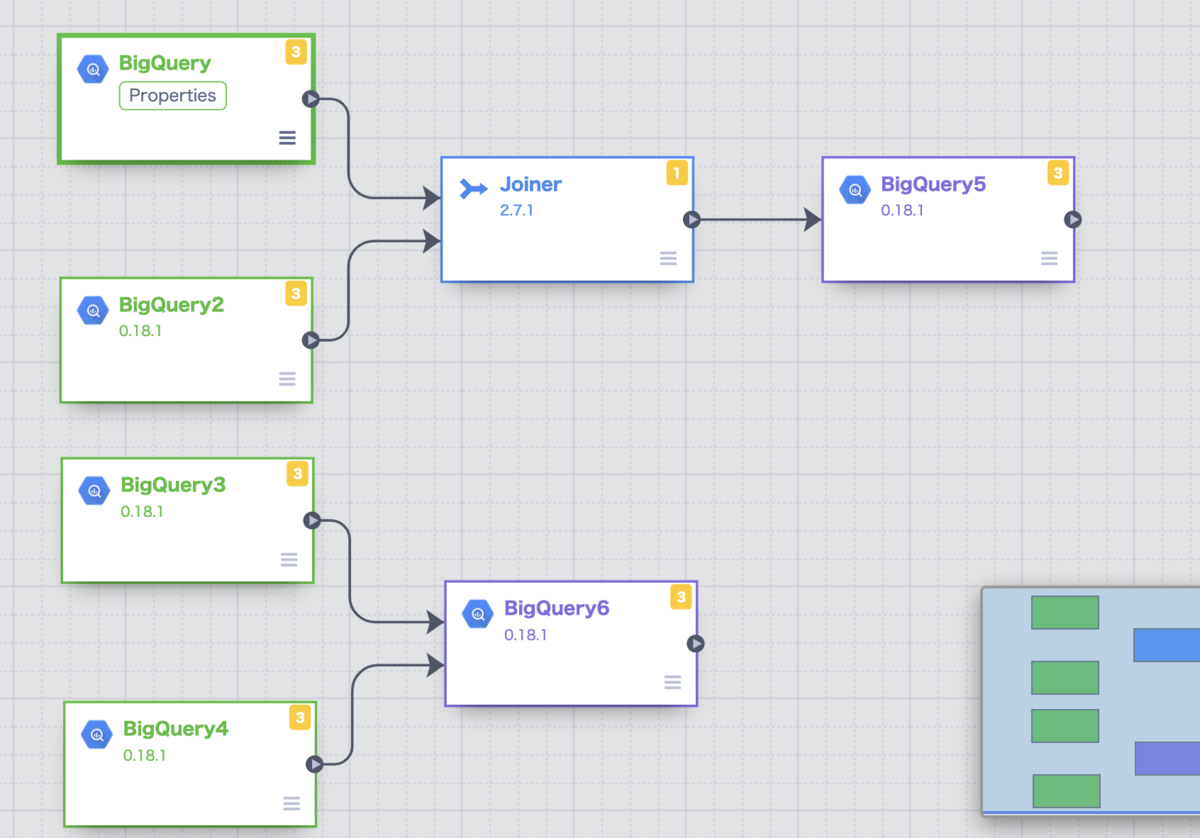This screenshot has width=1200, height=838.
Task: Click the BigQuery node hexagon icon
Action: [x=93, y=69]
